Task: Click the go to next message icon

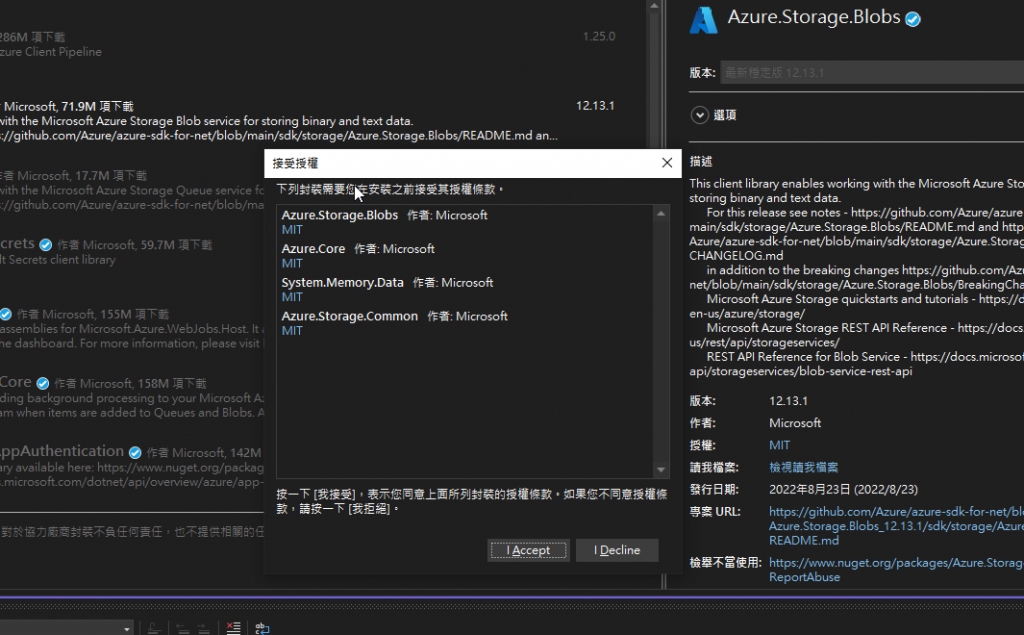Action: click(203, 628)
